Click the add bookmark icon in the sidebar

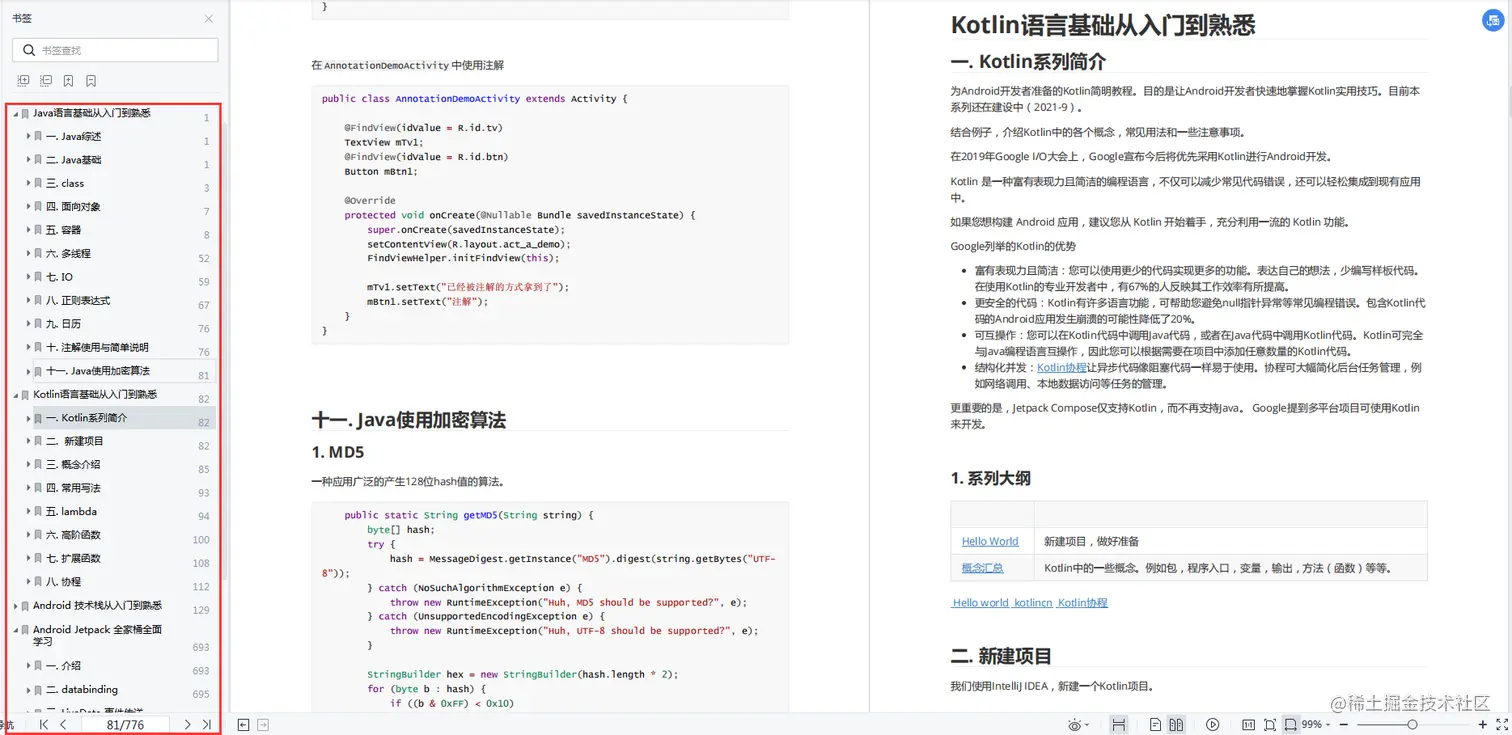click(x=68, y=81)
